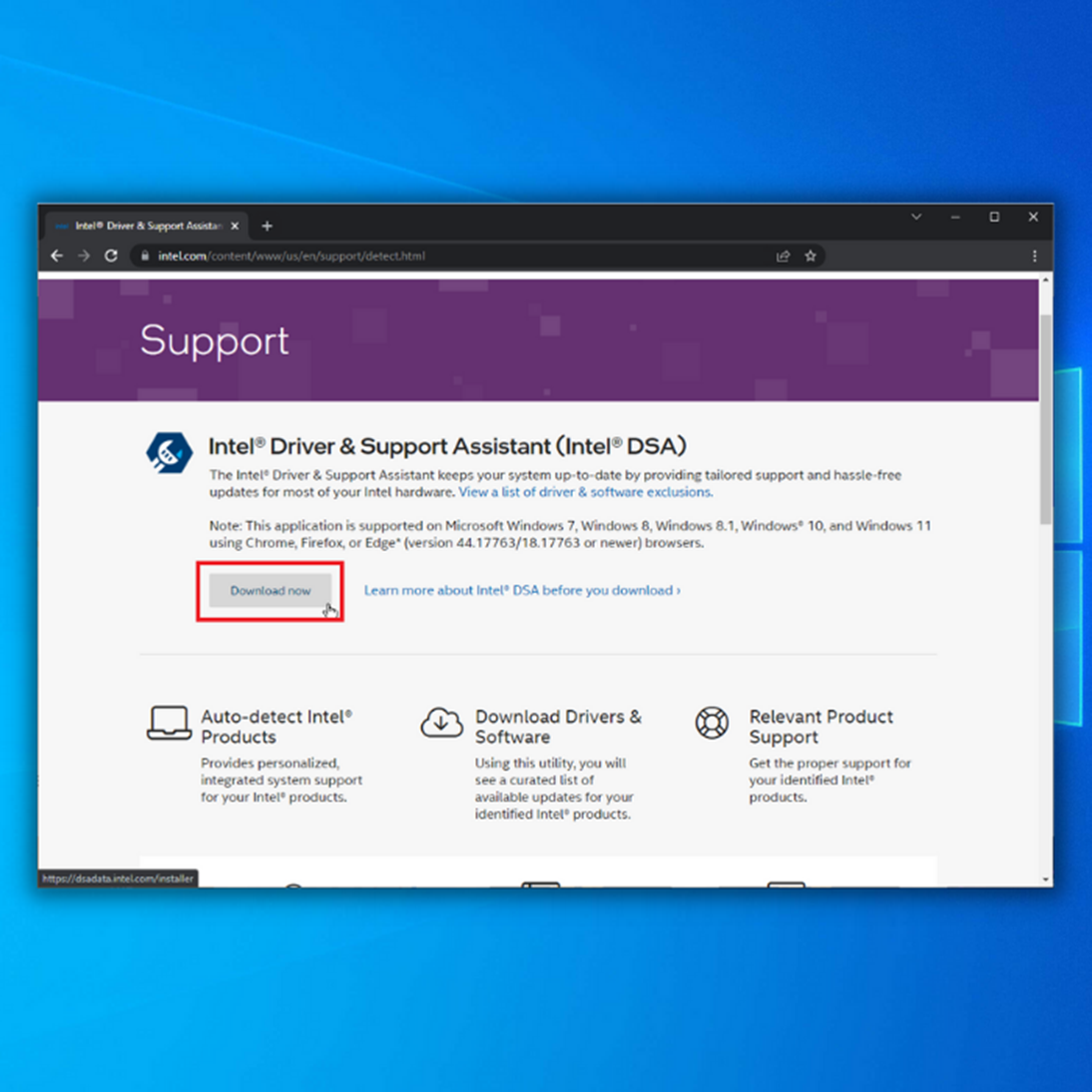Screen dimensions: 1092x1092
Task: Click the Relevant Product Support lifebuoy icon
Action: click(x=712, y=723)
